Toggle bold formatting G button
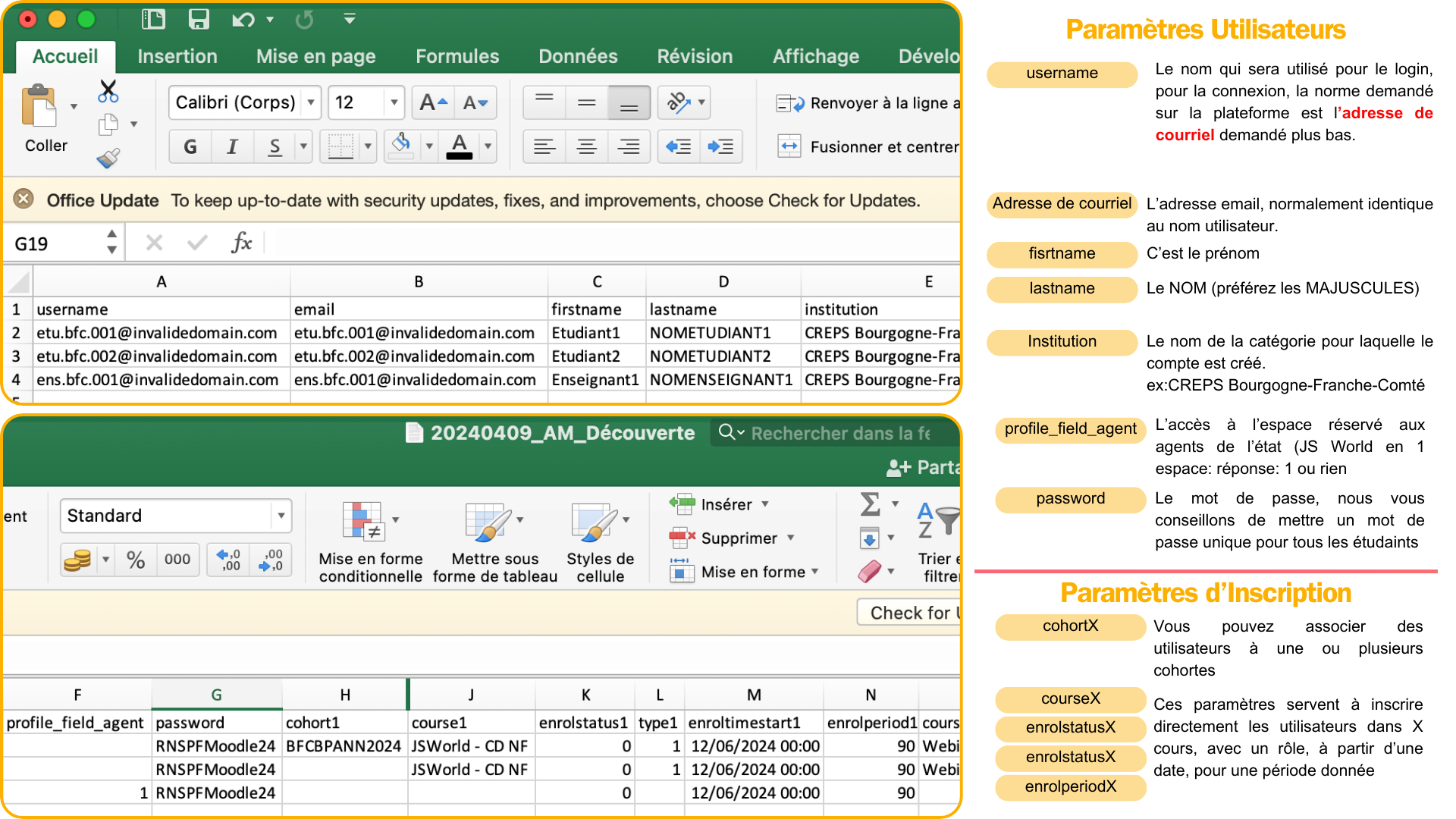This screenshot has width=1456, height=819. point(190,146)
